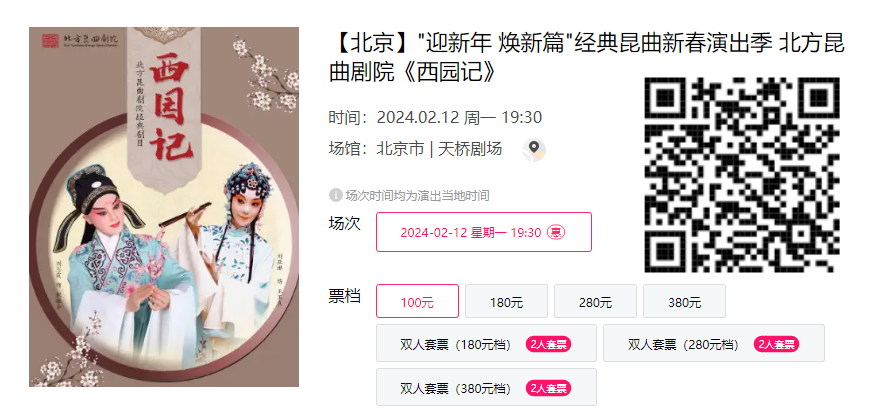879x415 pixels.
Task: Click the red seal logo on poster
Action: pos(50,40)
